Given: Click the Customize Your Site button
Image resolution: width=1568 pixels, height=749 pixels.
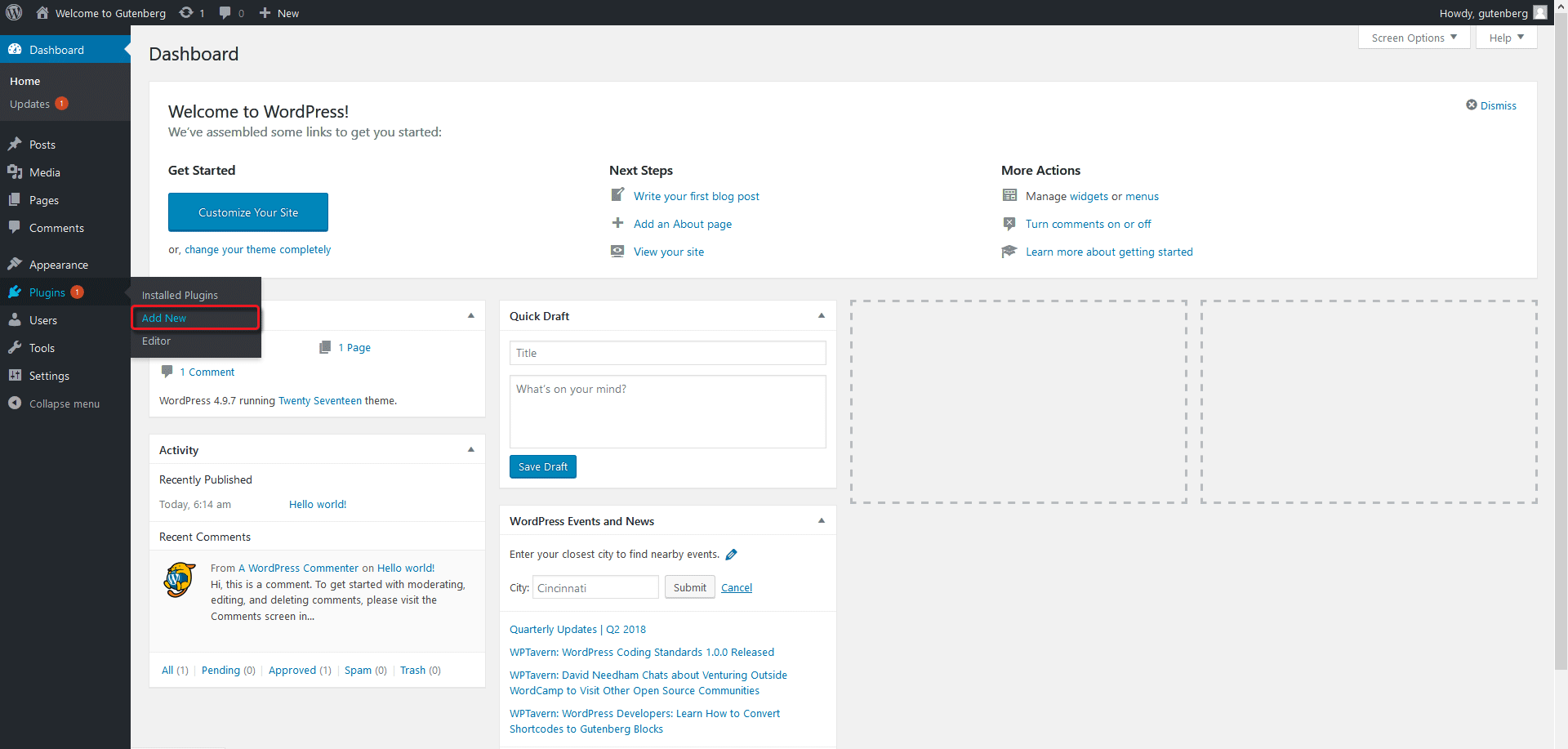Looking at the screenshot, I should click(x=248, y=212).
